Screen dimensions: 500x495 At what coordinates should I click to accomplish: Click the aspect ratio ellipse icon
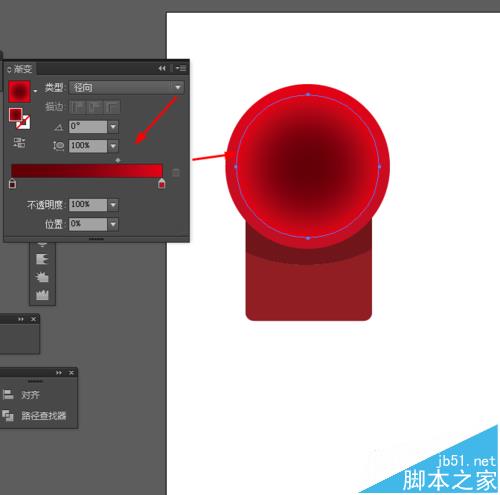point(59,146)
